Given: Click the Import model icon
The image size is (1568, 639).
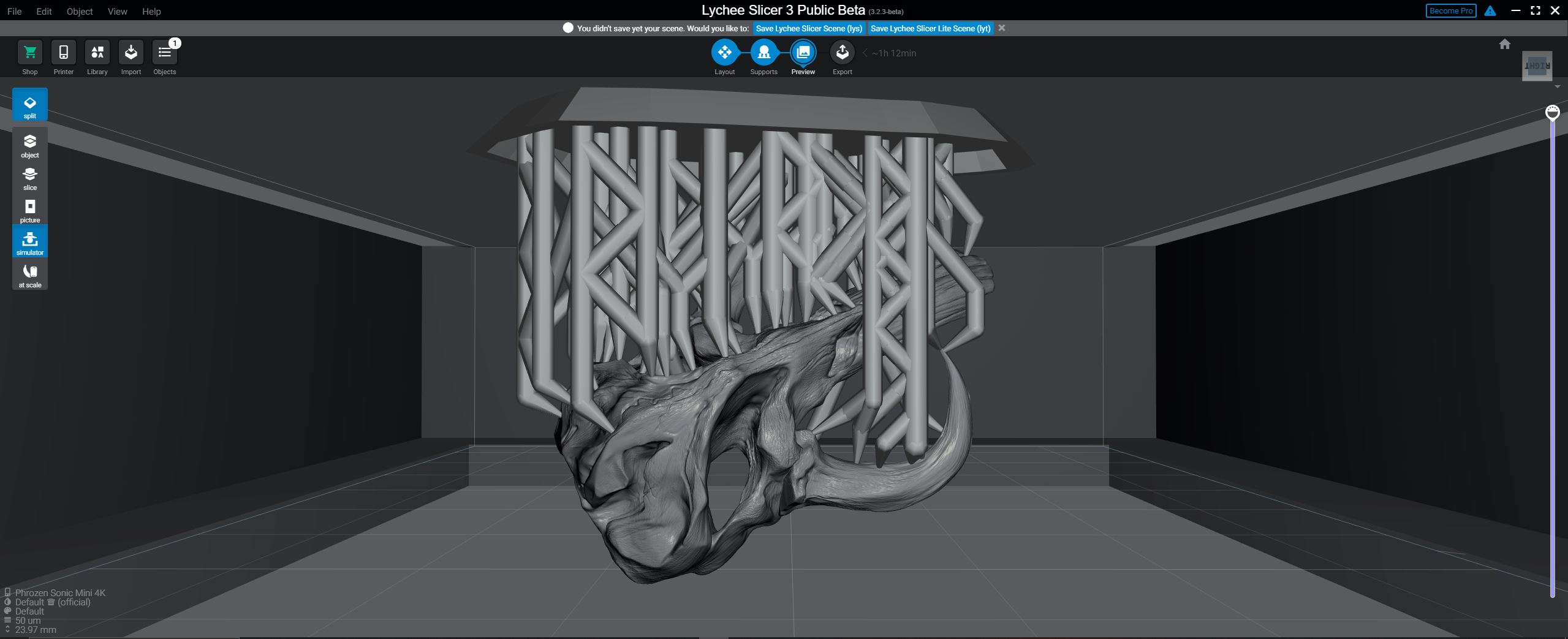Looking at the screenshot, I should click(x=131, y=53).
